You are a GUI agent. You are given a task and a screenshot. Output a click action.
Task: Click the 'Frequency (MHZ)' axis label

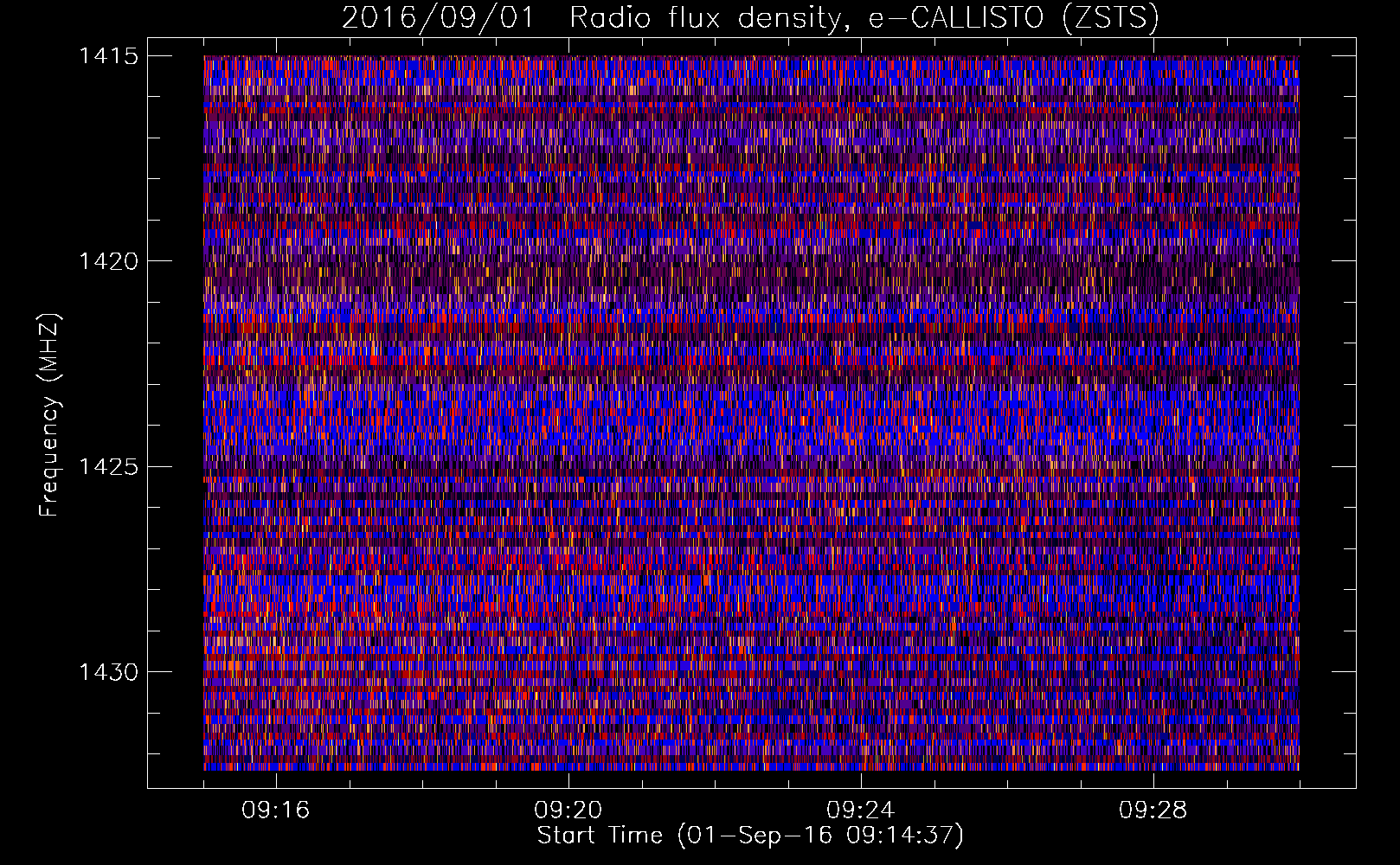click(x=50, y=415)
